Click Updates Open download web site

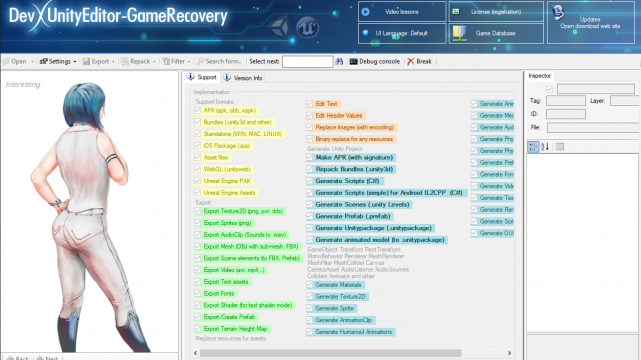pos(591,22)
